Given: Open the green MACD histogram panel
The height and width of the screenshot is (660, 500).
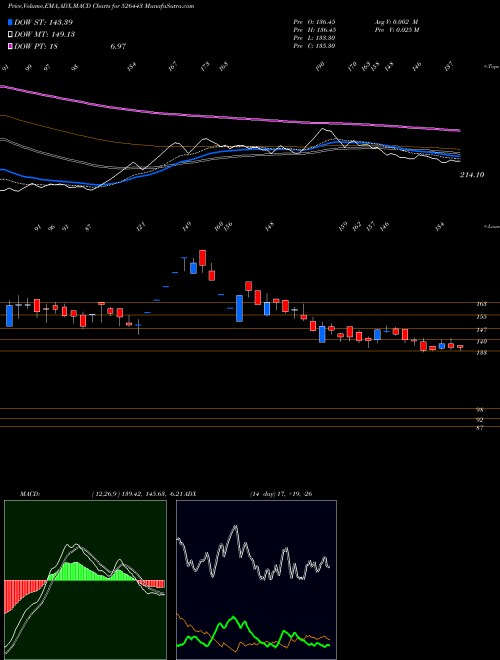Looking at the screenshot, I should click(85, 580).
